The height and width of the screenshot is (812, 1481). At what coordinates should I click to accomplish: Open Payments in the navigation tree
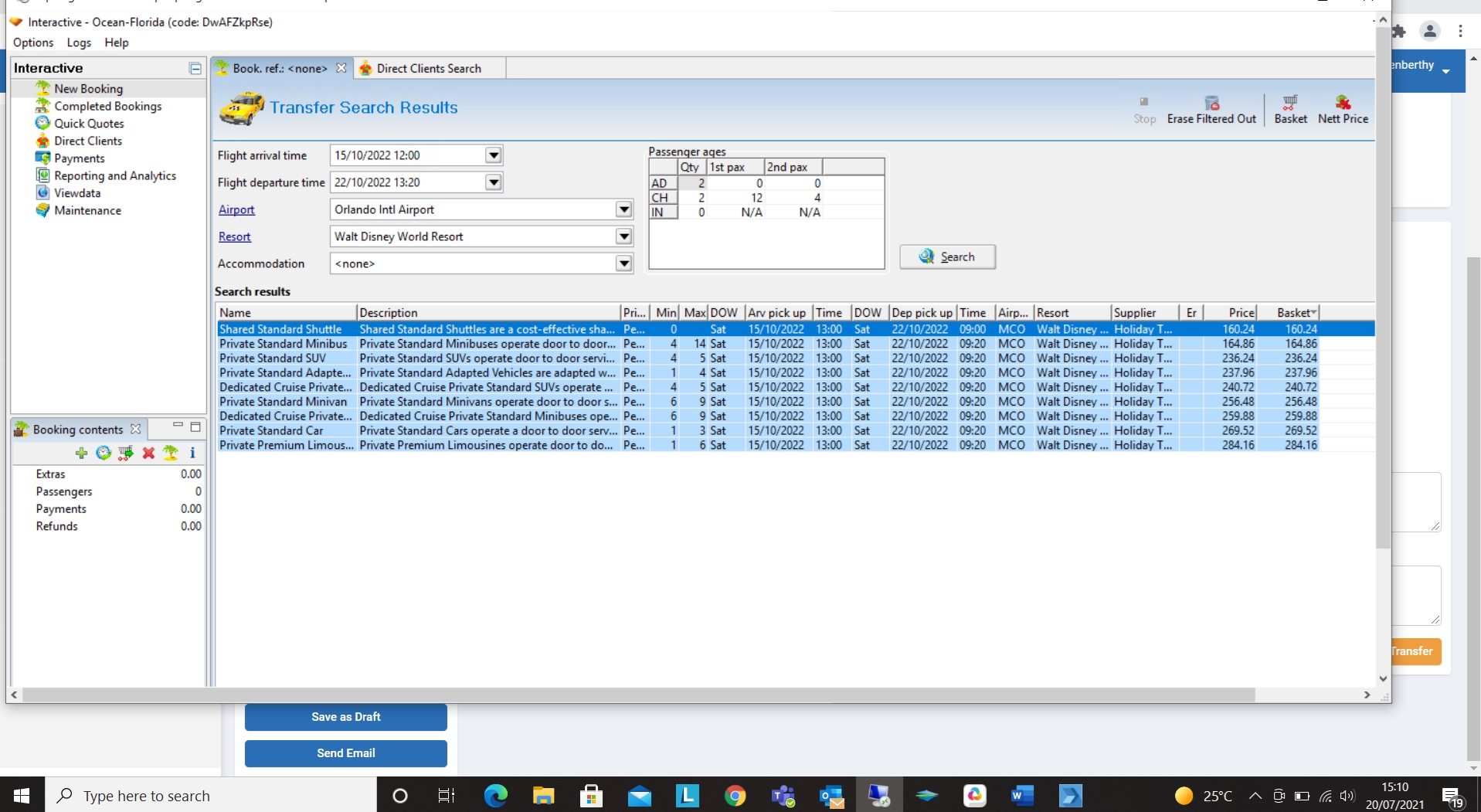click(79, 158)
